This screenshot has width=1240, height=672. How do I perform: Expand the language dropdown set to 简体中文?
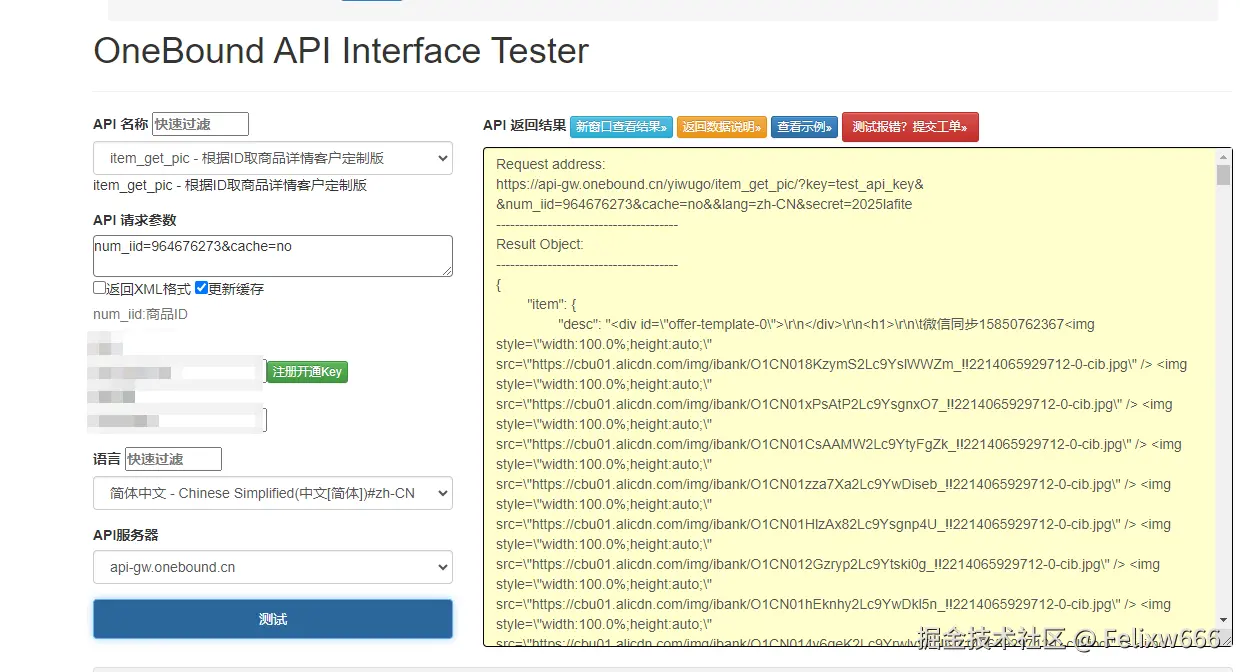point(273,493)
